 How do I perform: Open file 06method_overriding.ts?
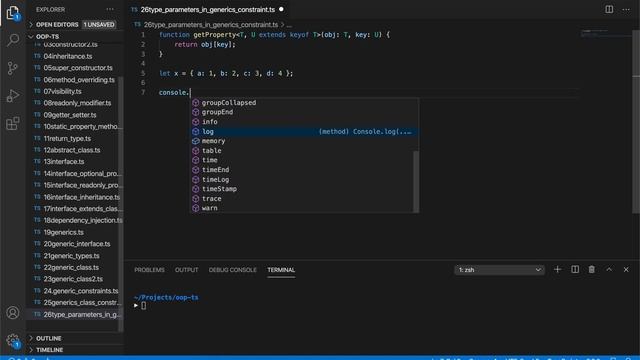79,80
